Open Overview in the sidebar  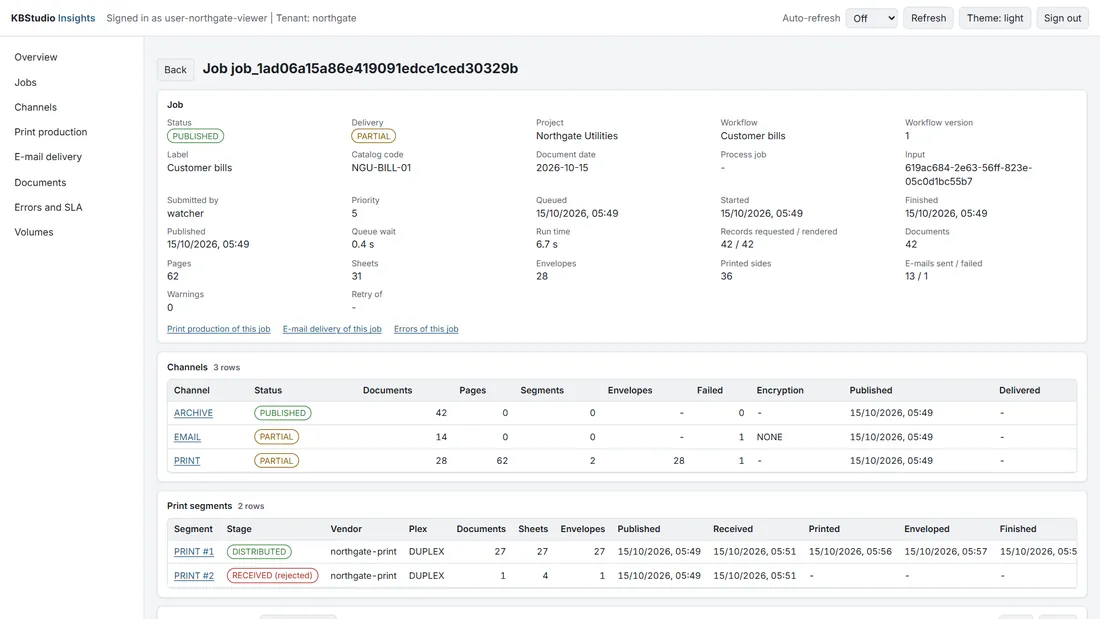point(36,57)
